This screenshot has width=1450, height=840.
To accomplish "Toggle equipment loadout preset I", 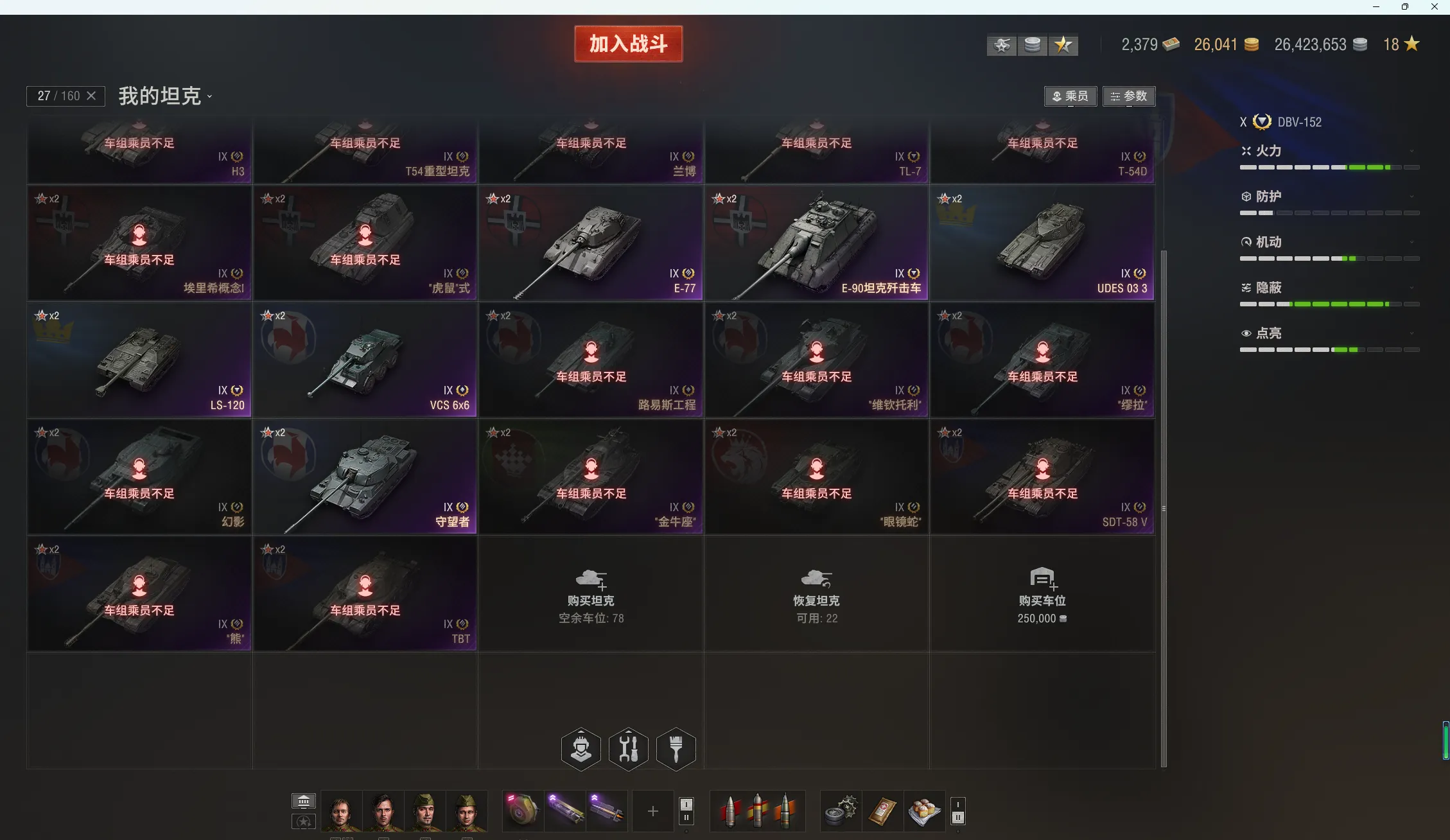I will 686,805.
